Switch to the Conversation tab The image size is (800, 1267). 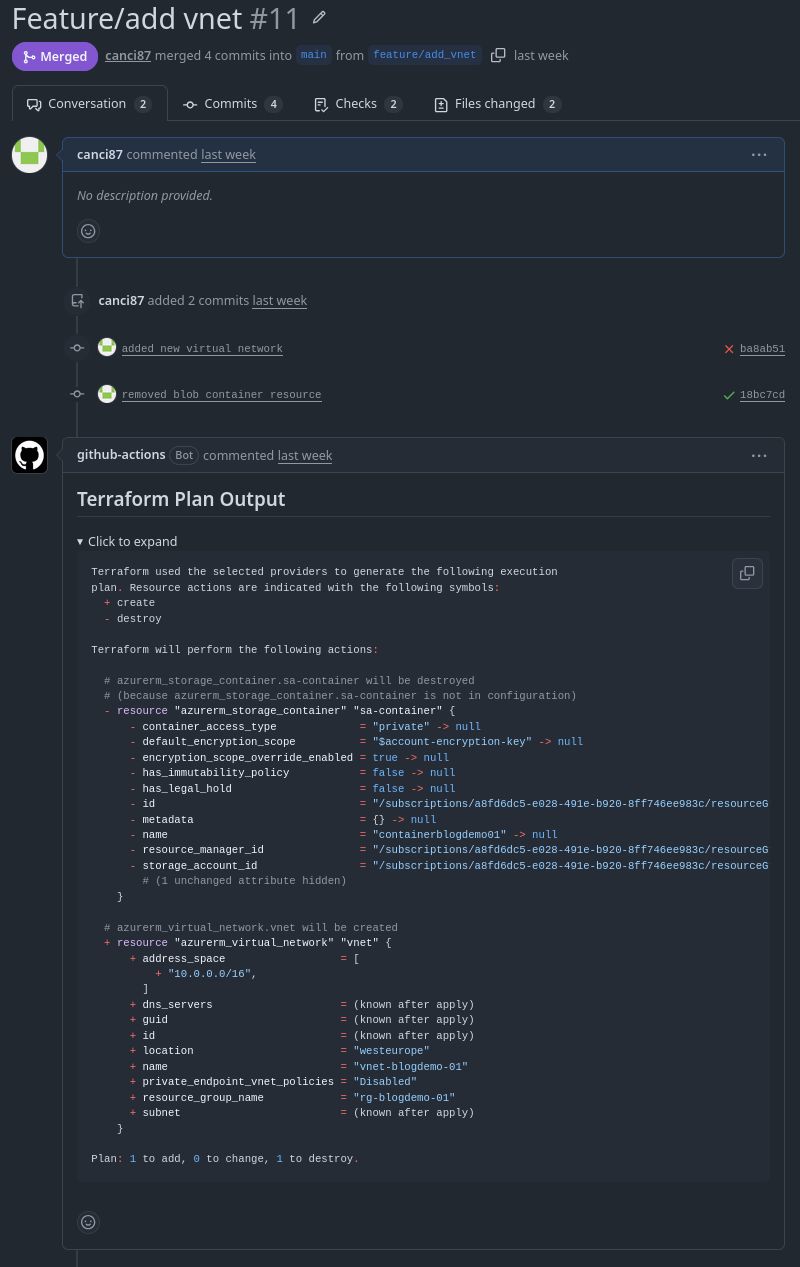coord(89,104)
